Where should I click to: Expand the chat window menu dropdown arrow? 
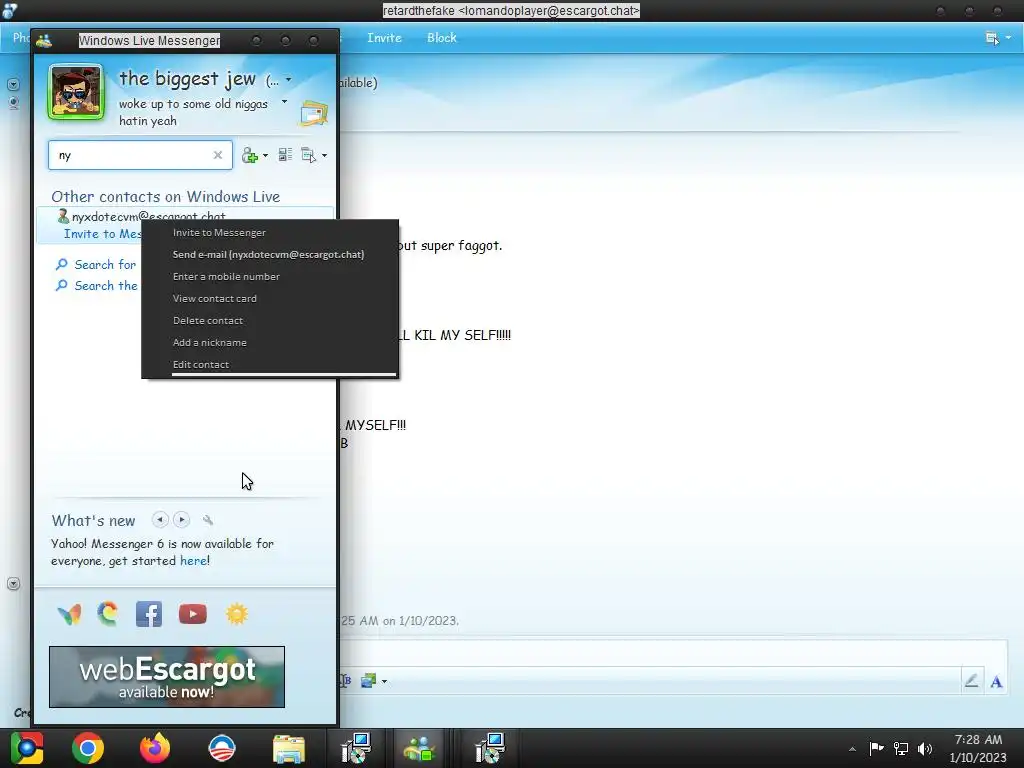coord(1008,38)
